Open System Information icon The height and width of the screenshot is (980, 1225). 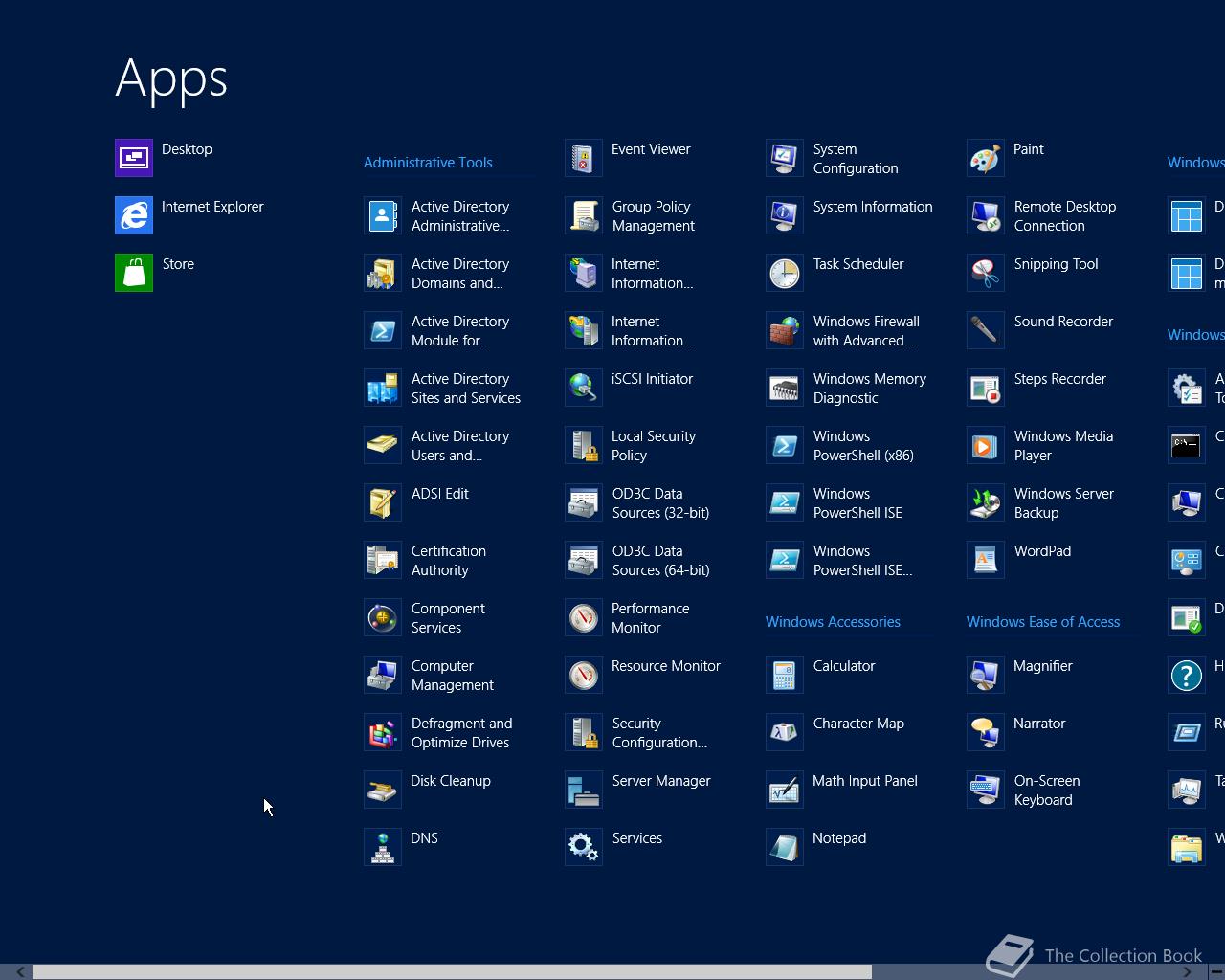click(x=785, y=215)
